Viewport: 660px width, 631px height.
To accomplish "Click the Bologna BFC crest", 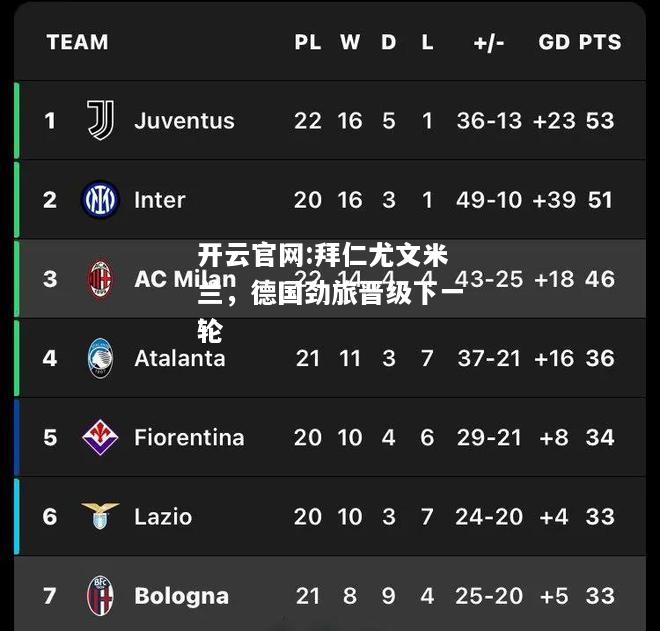I will [100, 596].
